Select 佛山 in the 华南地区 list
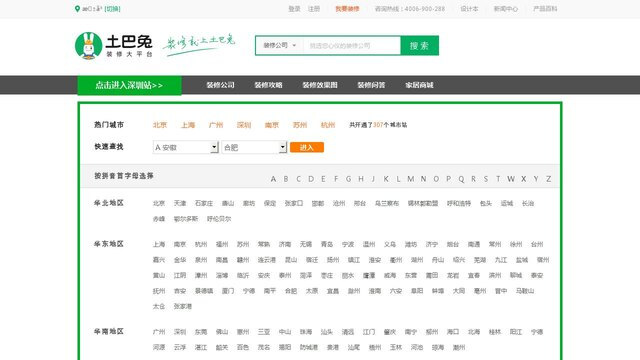Viewport: 640px width, 360px height. click(x=222, y=332)
